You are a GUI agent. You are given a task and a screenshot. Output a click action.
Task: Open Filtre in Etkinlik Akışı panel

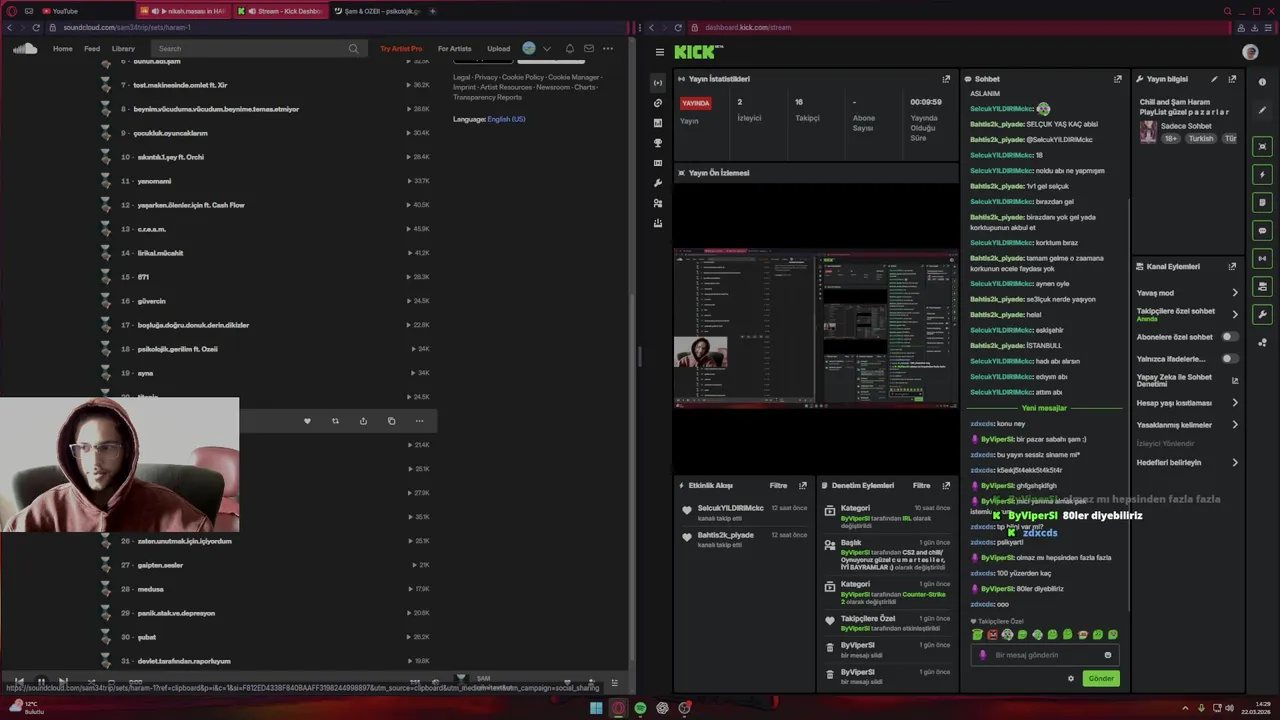pyautogui.click(x=778, y=485)
